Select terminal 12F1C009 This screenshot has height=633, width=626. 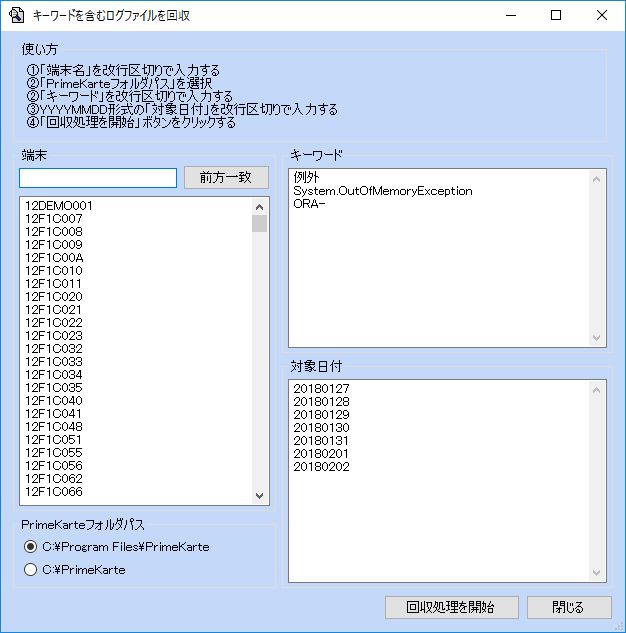(x=54, y=245)
